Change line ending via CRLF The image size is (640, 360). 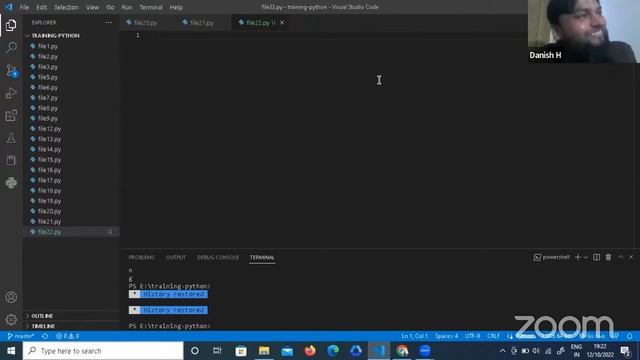[493, 336]
